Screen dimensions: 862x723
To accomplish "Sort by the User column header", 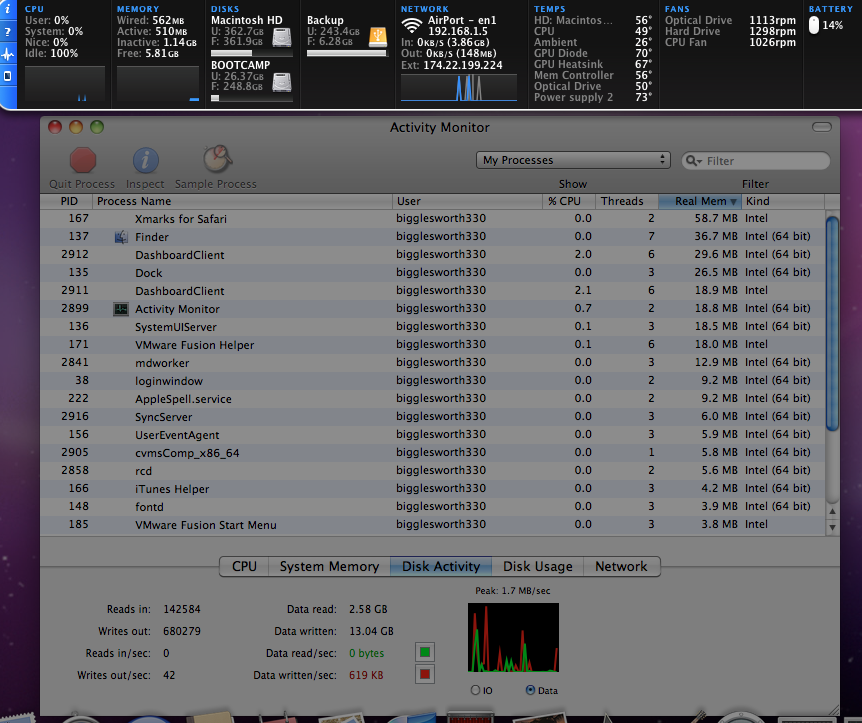I will pos(468,201).
